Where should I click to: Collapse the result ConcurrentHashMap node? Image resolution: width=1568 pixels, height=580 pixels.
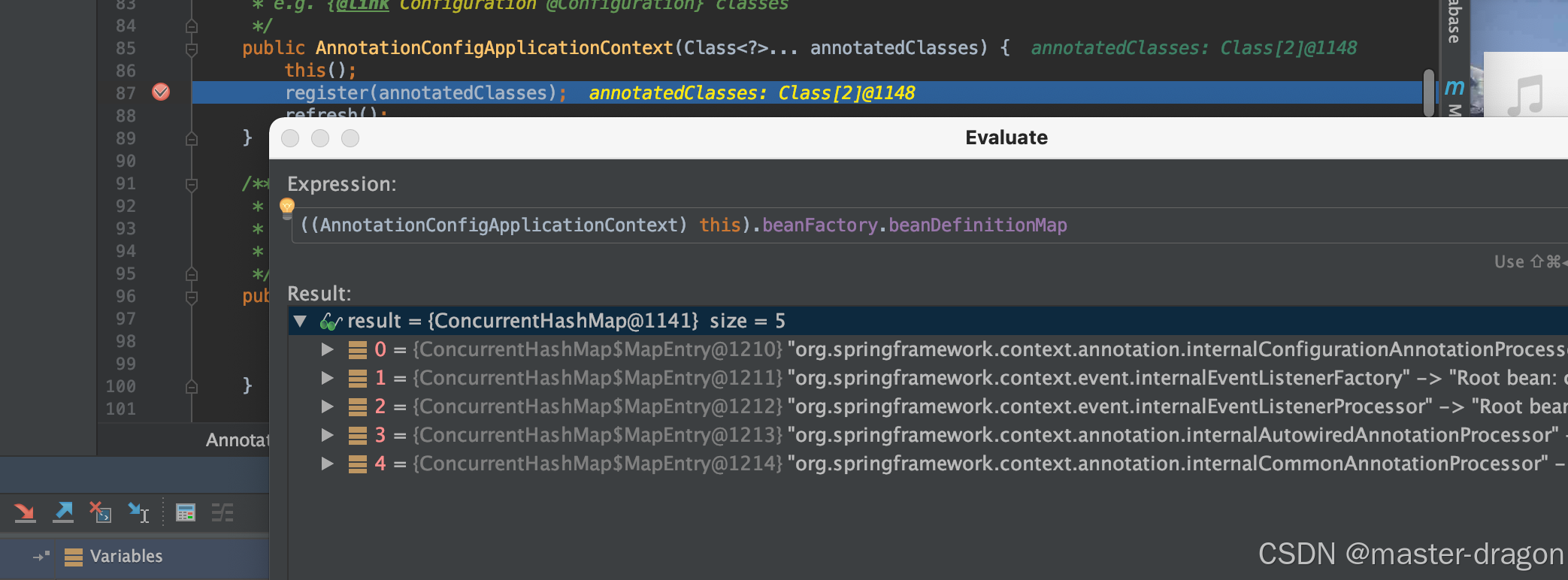click(301, 321)
